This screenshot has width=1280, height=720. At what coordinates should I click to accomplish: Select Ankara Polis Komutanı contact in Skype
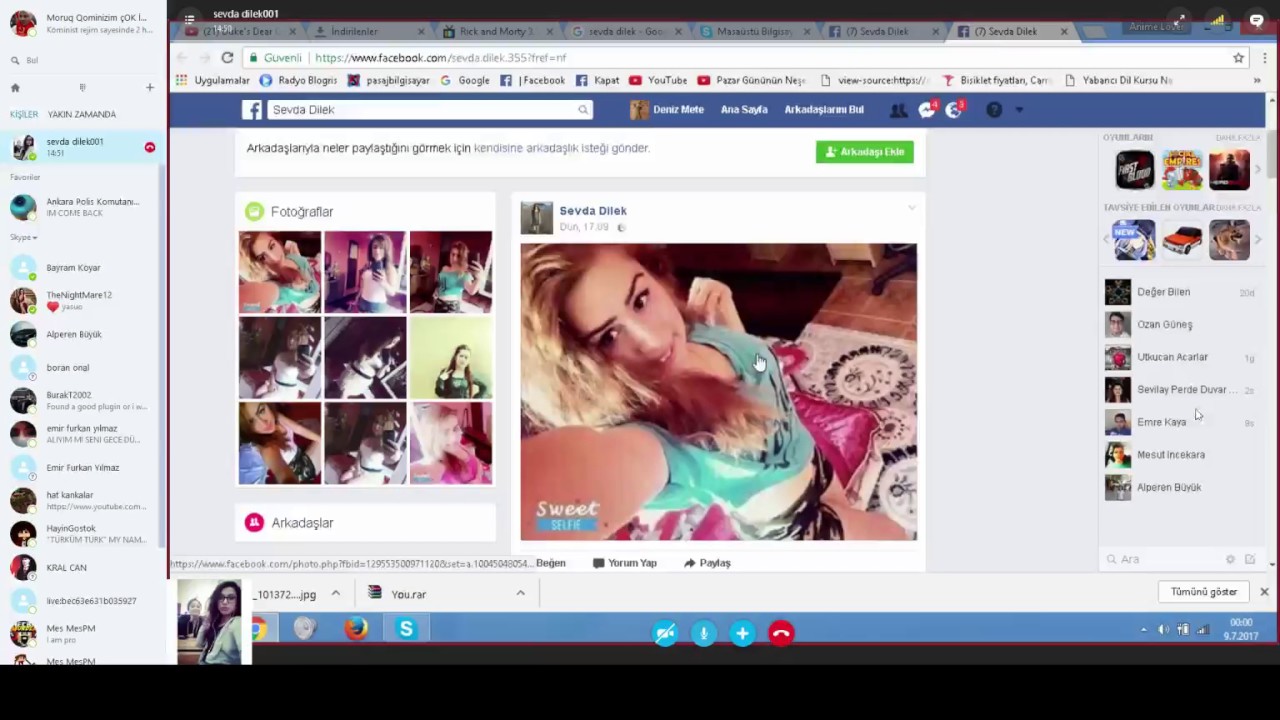tap(82, 206)
